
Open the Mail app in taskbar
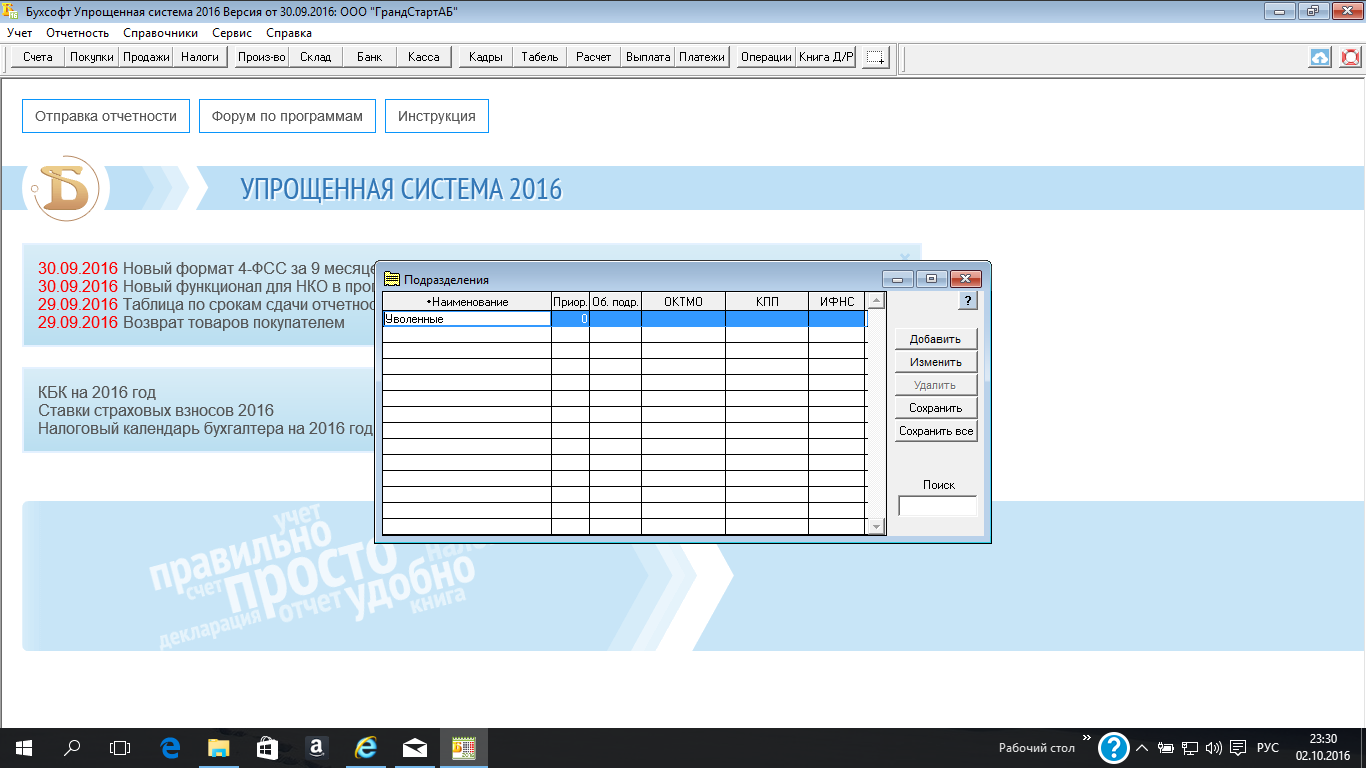414,747
